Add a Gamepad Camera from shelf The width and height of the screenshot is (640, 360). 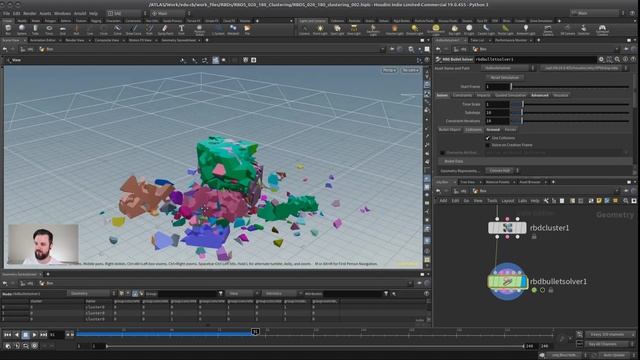tap(602, 29)
